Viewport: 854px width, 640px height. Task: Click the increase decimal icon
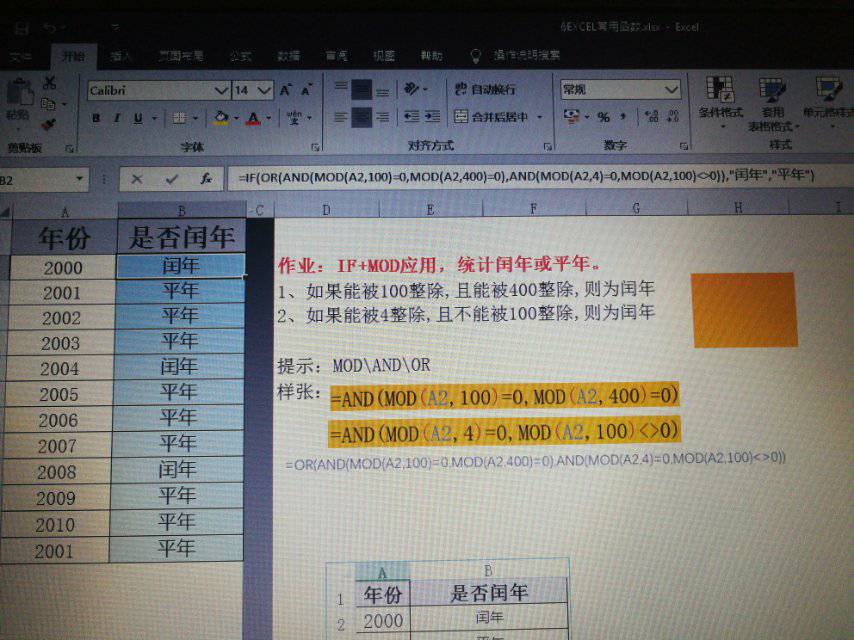pos(651,116)
